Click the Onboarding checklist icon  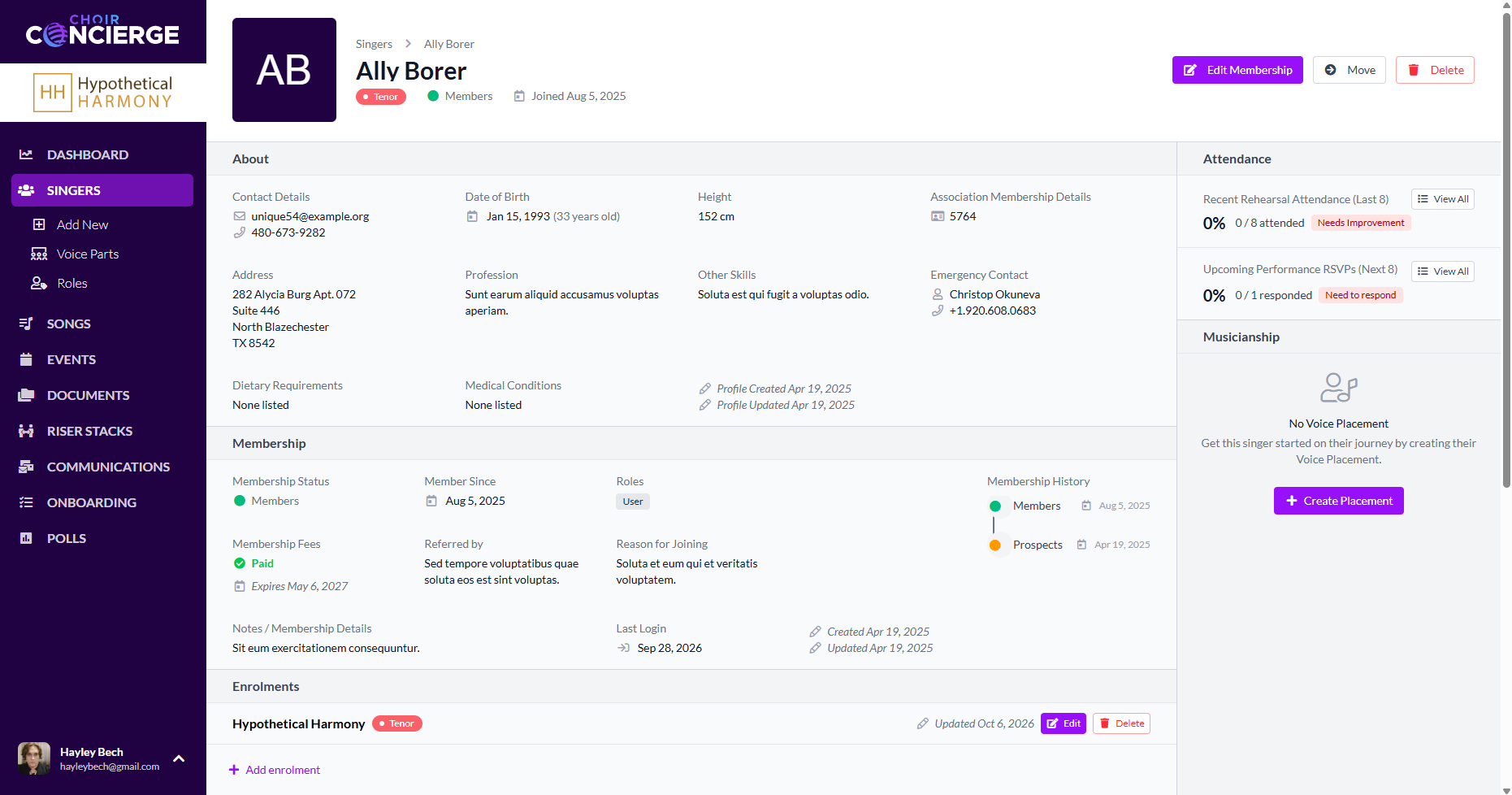pyautogui.click(x=26, y=502)
